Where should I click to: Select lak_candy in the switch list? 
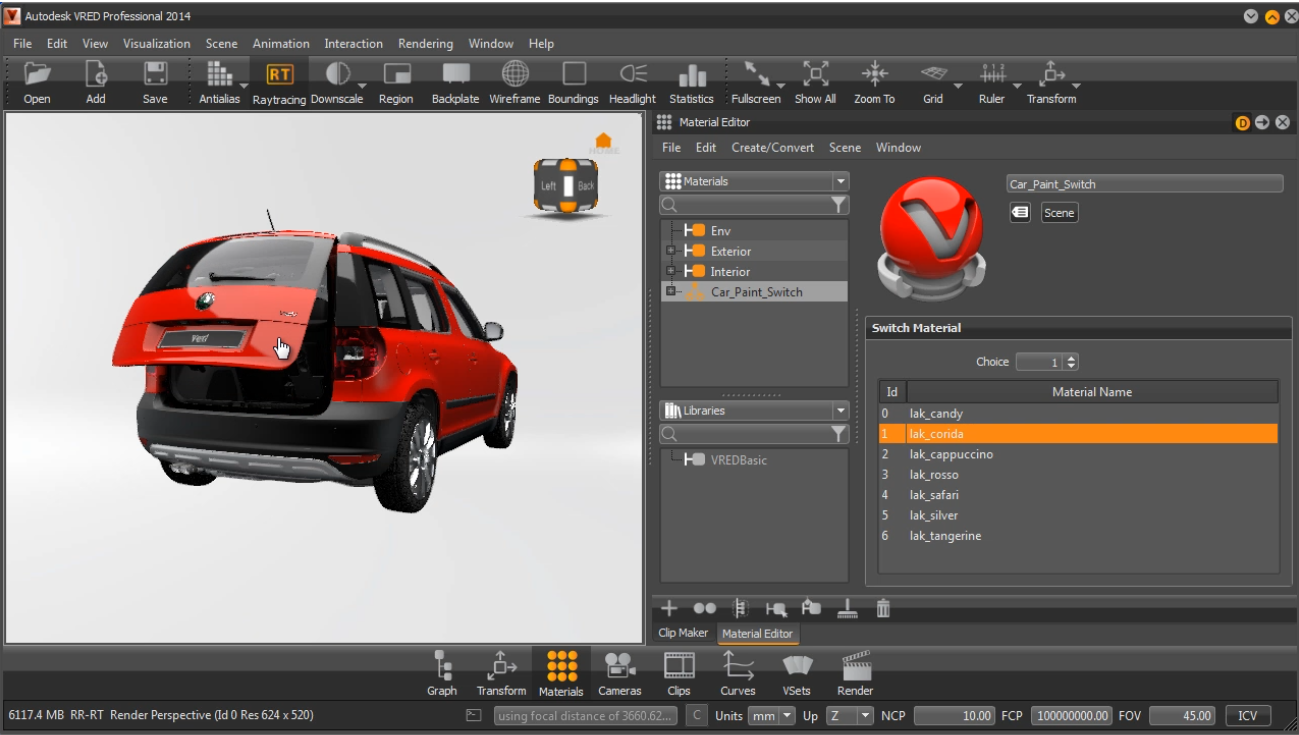coord(1078,413)
